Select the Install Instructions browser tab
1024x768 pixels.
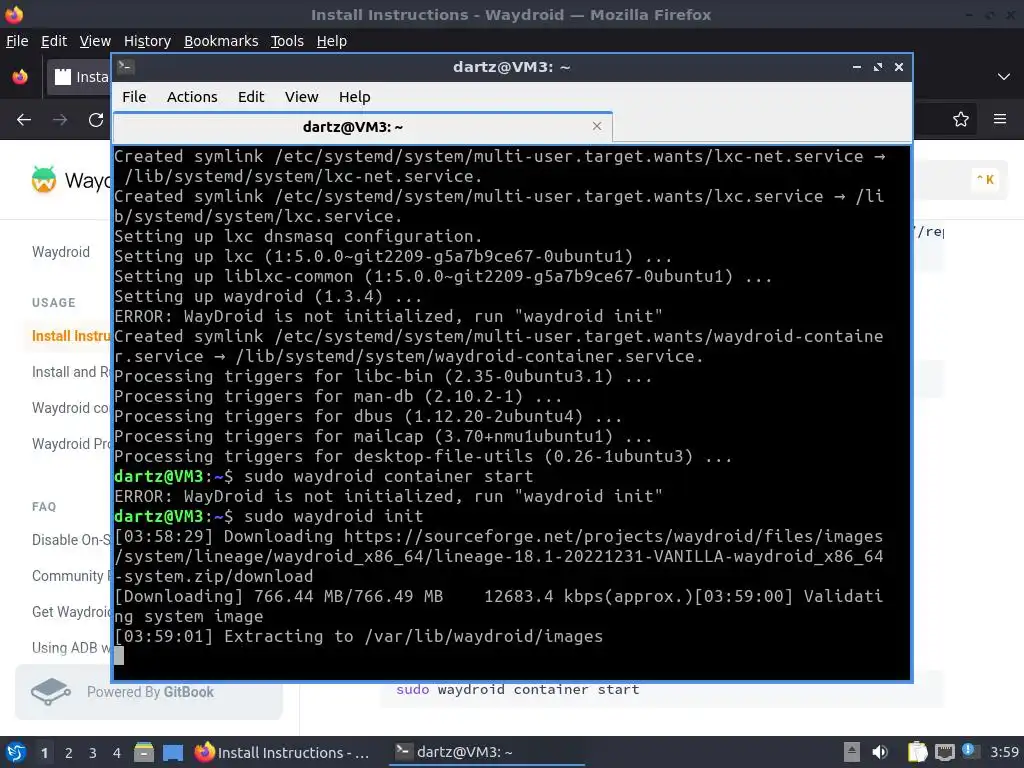[x=78, y=77]
